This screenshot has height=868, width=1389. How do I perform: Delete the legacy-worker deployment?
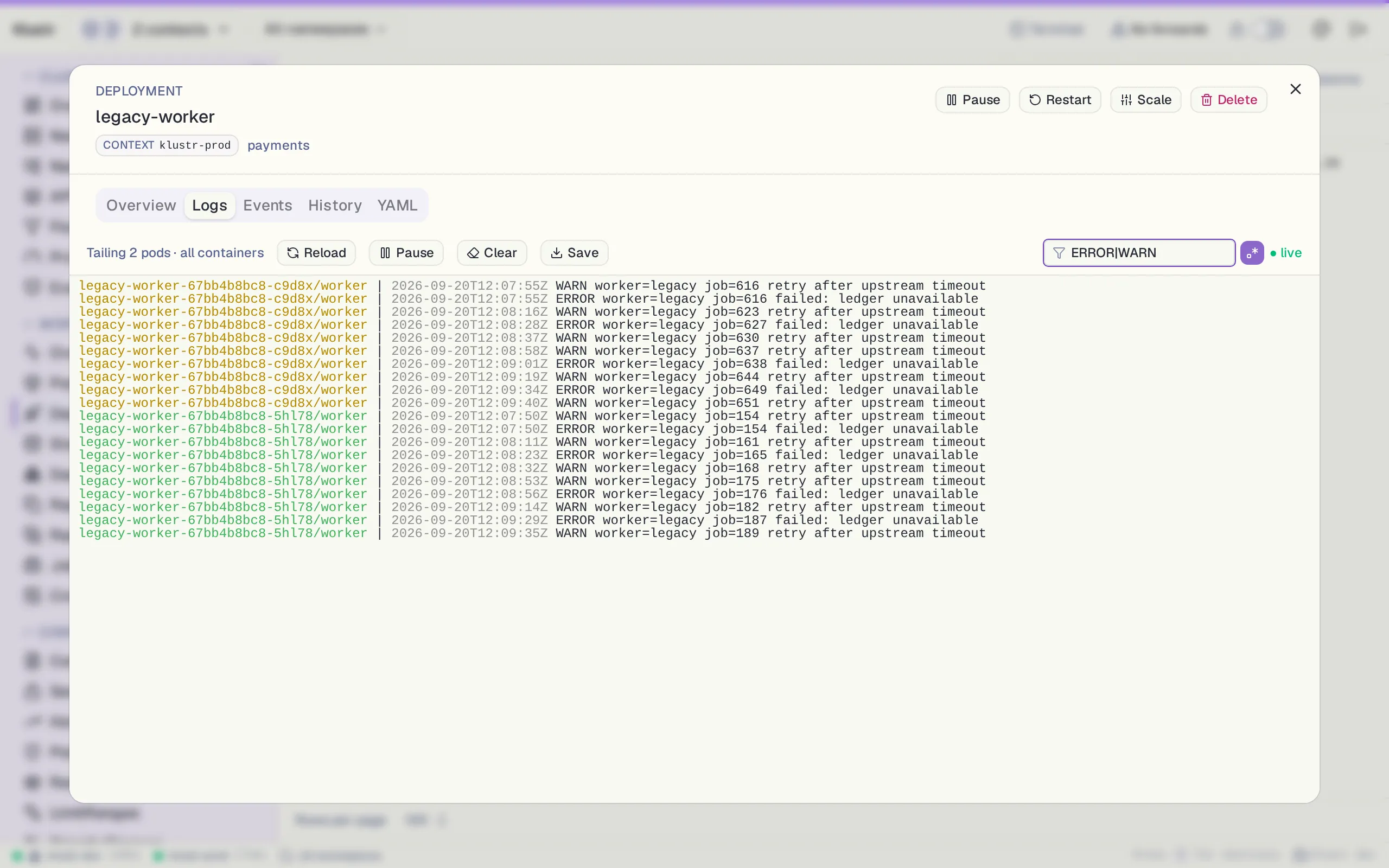pos(1228,100)
